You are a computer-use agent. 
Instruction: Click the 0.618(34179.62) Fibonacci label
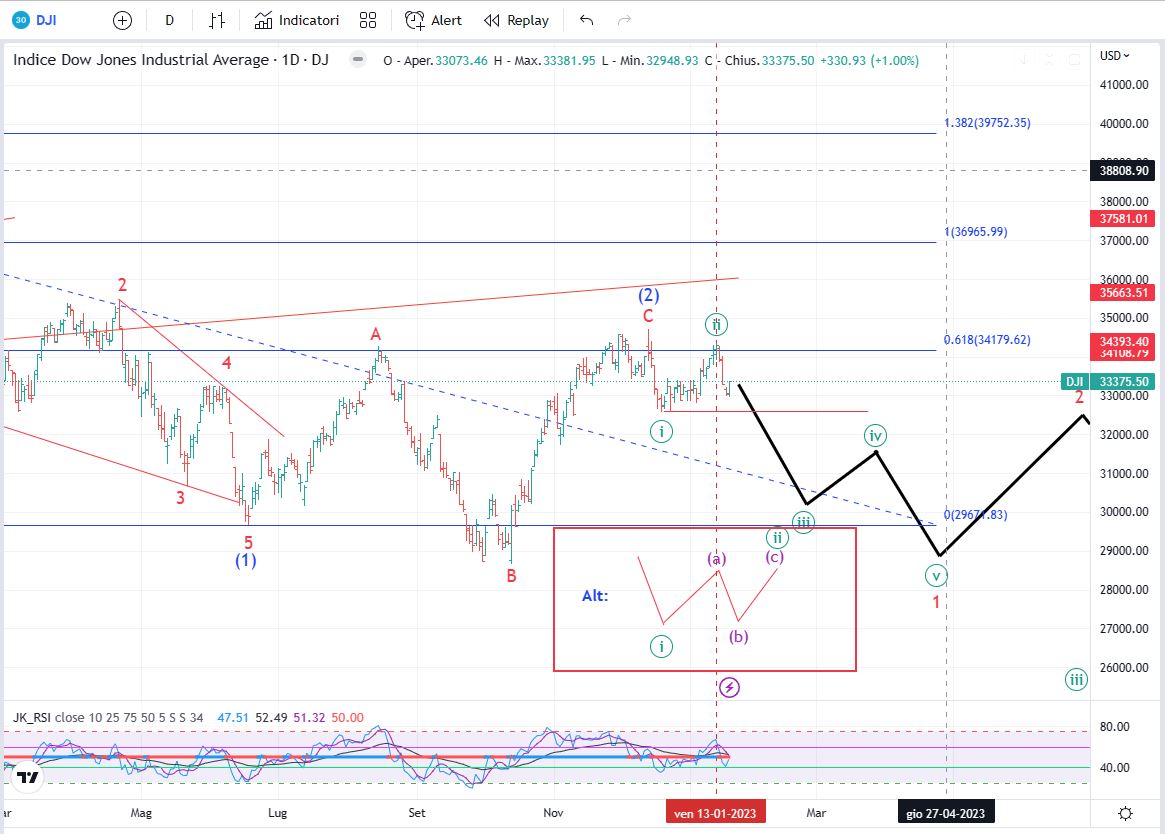987,340
